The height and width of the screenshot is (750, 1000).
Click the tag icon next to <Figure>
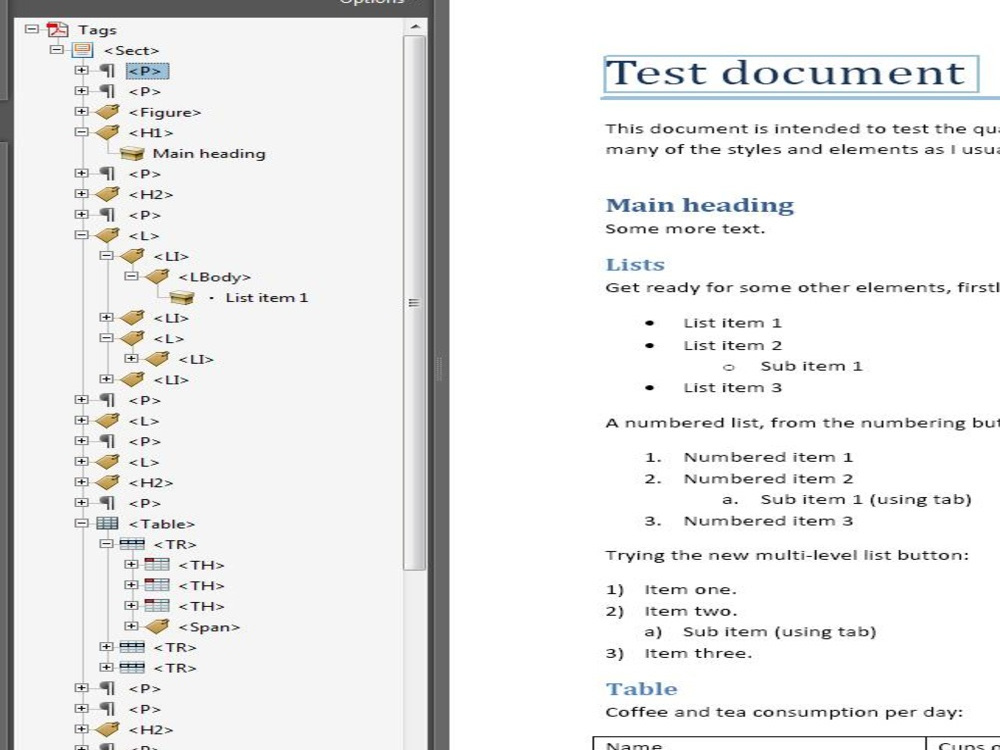pos(107,112)
